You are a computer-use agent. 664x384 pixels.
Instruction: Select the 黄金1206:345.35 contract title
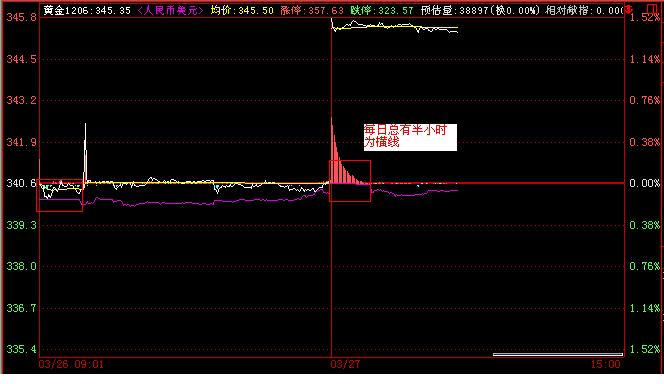pyautogui.click(x=87, y=10)
